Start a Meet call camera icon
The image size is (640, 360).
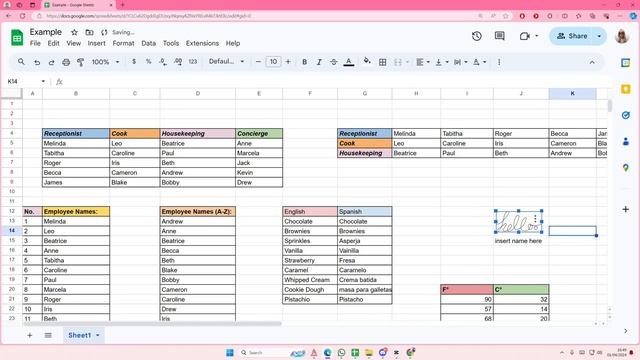pyautogui.click(x=525, y=36)
